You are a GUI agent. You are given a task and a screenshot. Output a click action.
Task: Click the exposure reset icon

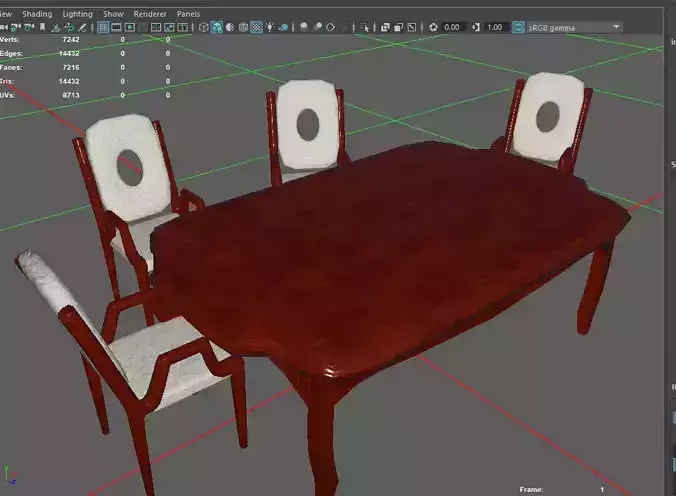pos(433,28)
